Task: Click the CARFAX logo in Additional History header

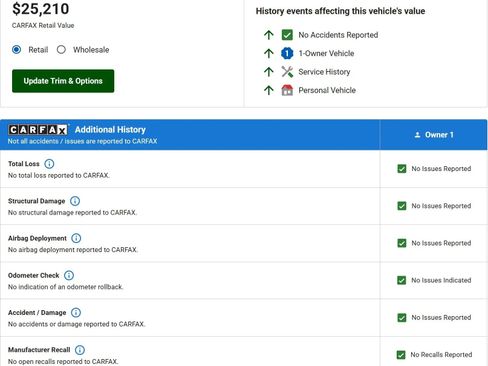Action: (x=38, y=130)
